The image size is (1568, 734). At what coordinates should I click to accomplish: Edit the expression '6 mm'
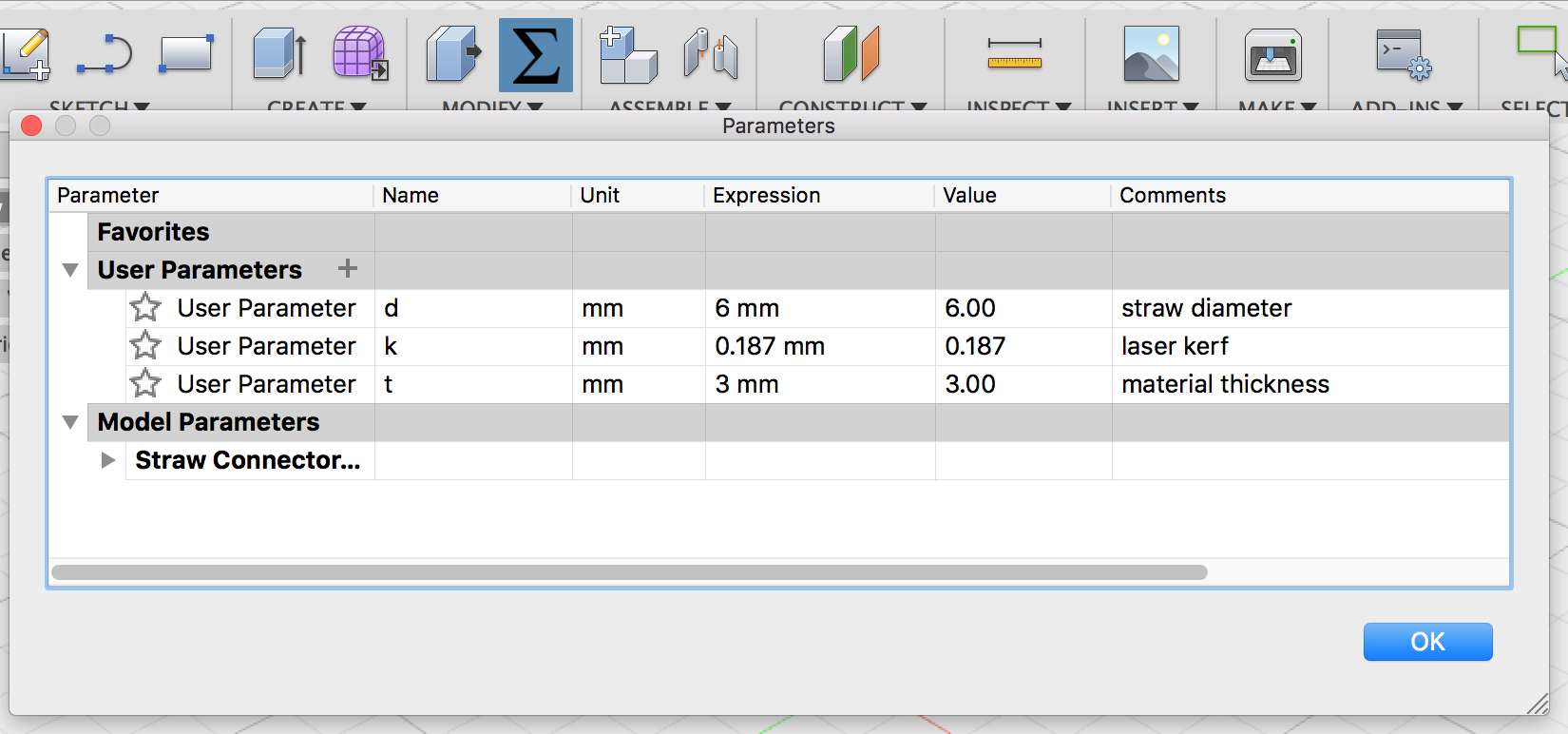tap(820, 308)
